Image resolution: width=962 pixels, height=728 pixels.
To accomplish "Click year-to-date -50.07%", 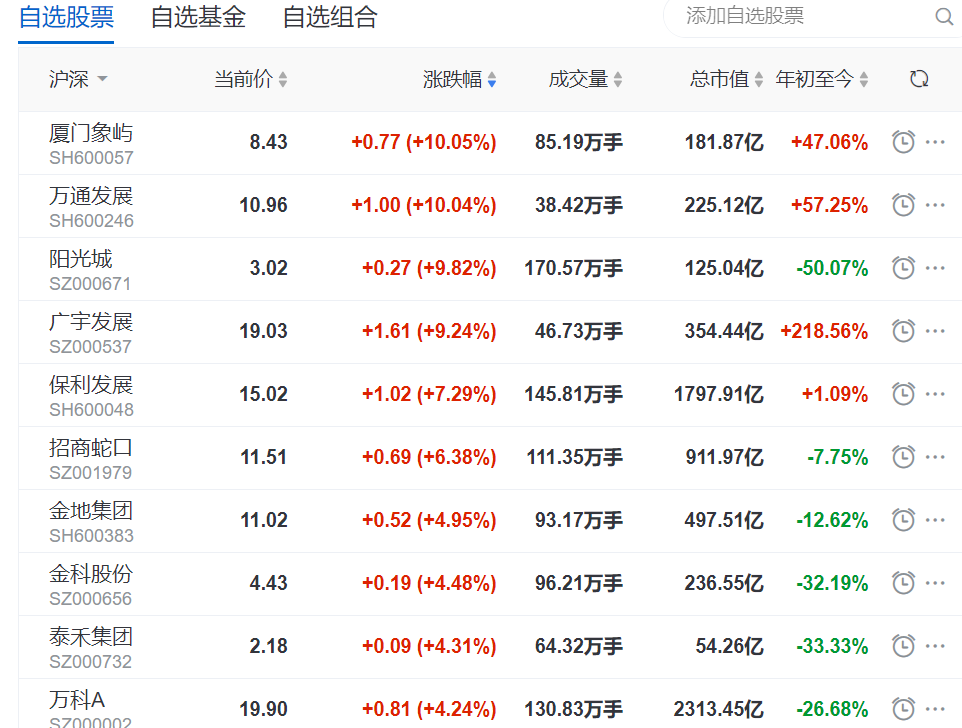I will pyautogui.click(x=832, y=269).
